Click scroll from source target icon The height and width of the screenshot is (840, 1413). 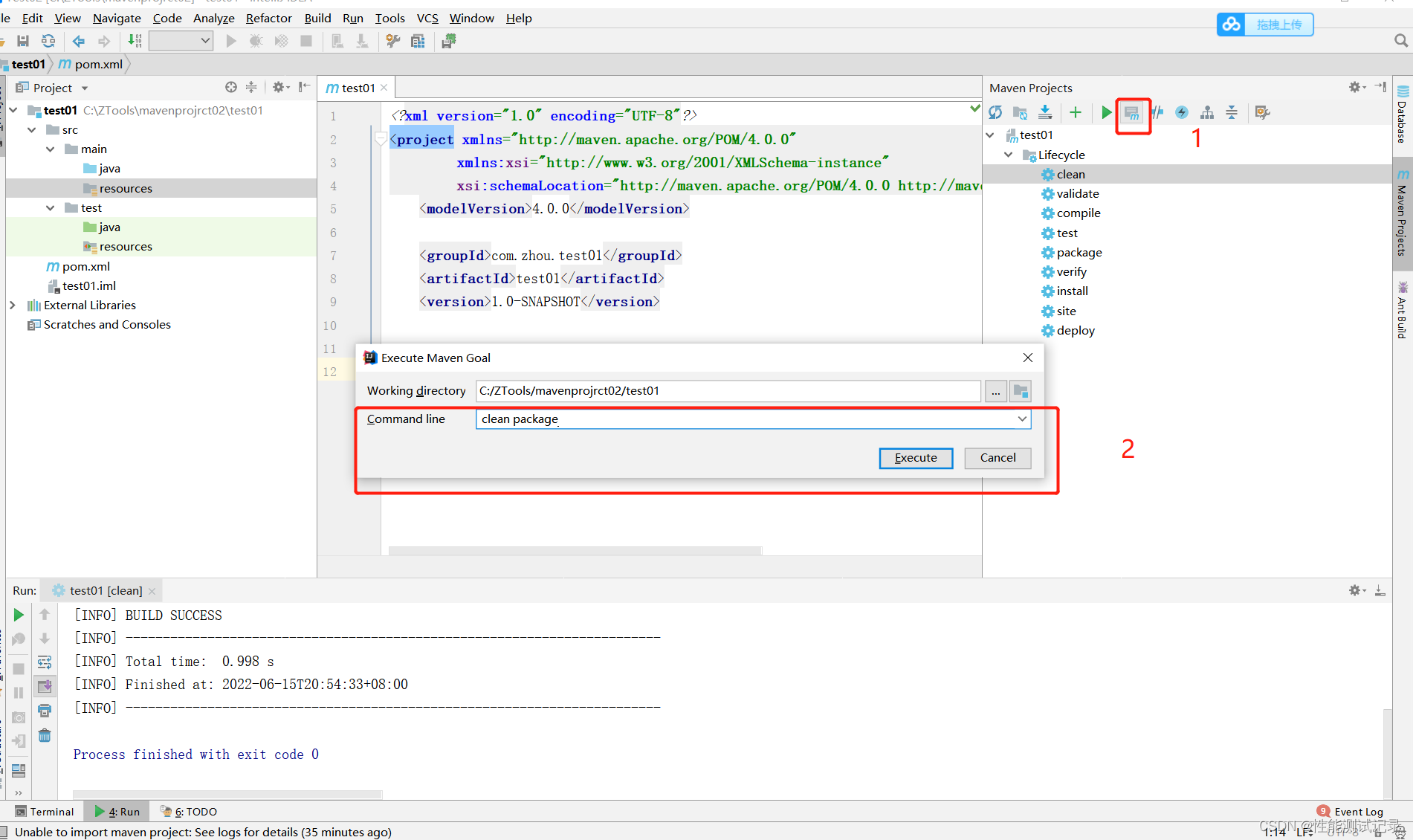(x=231, y=87)
